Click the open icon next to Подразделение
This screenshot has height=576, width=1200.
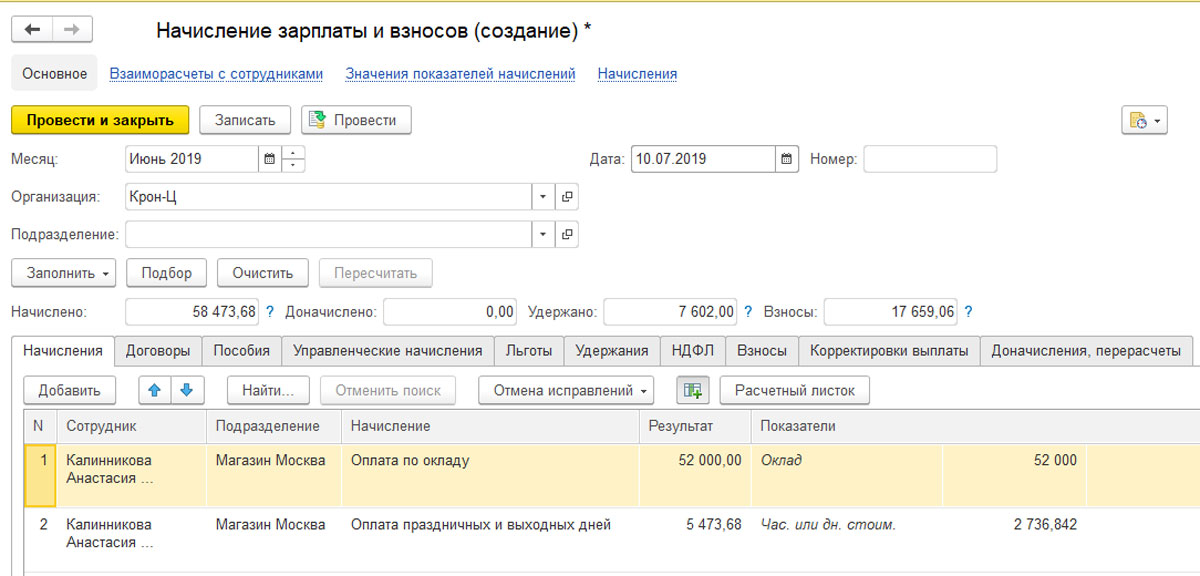pyautogui.click(x=566, y=234)
